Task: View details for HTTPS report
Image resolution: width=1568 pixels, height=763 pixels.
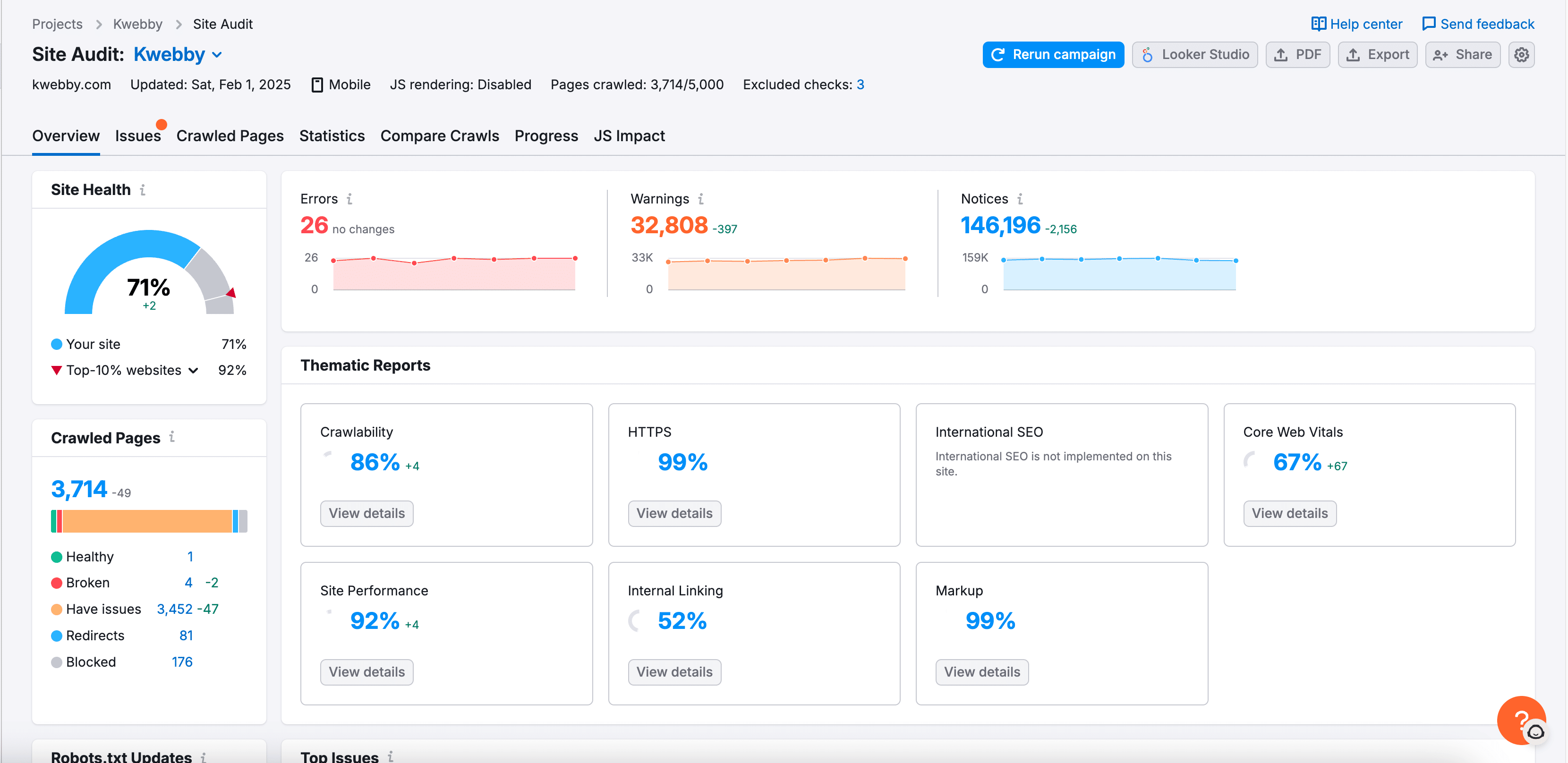Action: [x=674, y=513]
